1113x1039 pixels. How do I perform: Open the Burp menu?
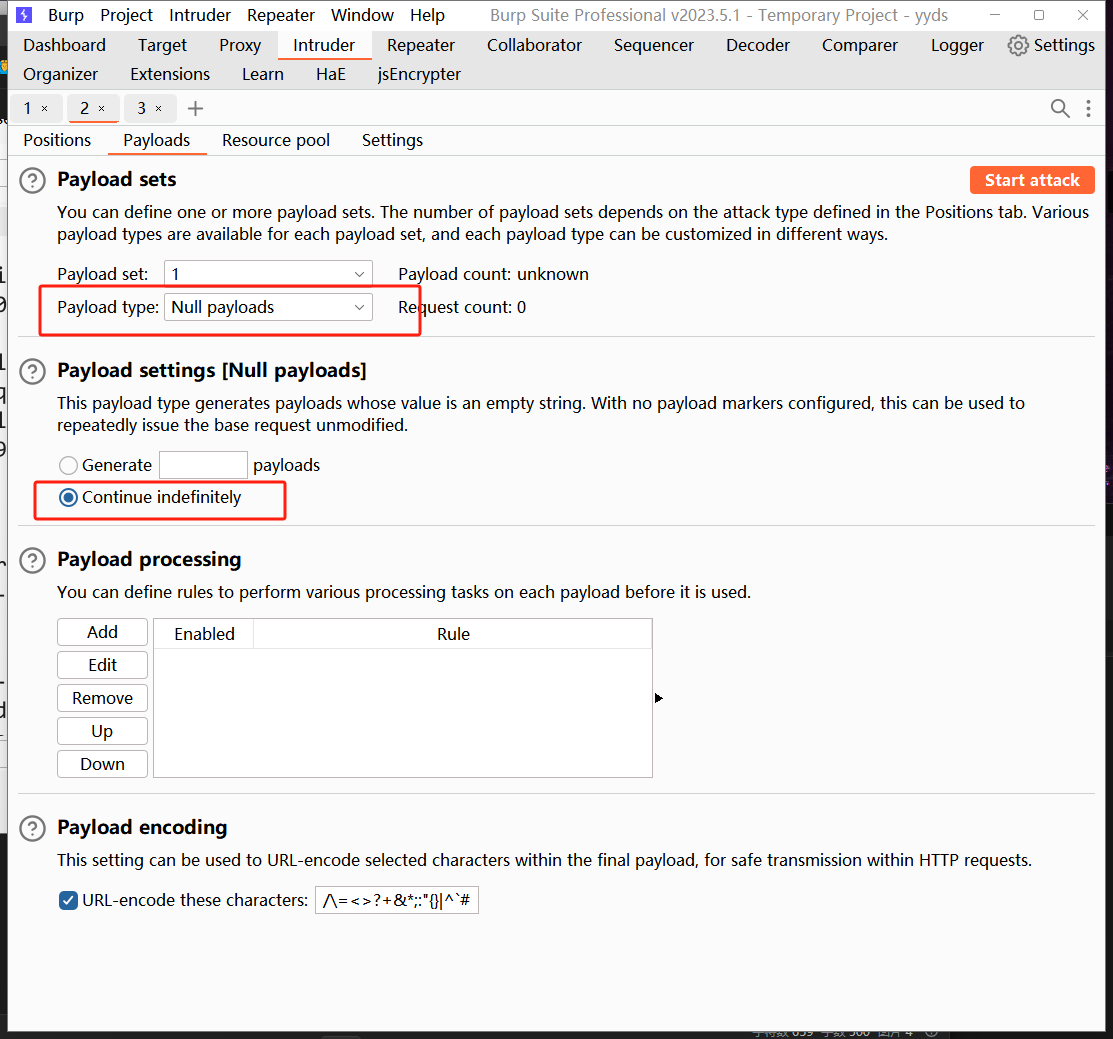coord(65,15)
